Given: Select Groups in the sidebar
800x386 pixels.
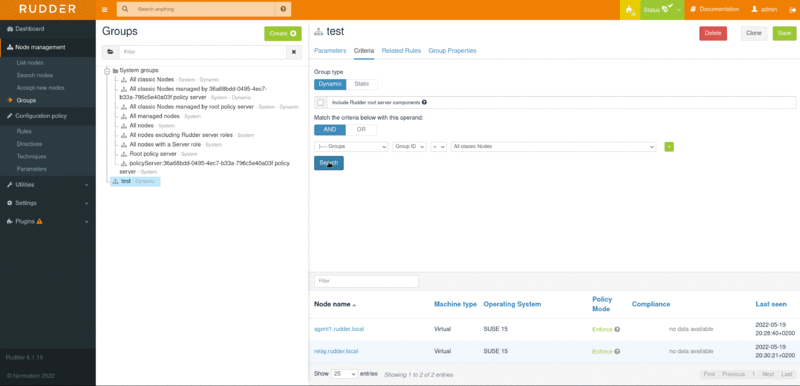Looking at the screenshot, I should 26,100.
